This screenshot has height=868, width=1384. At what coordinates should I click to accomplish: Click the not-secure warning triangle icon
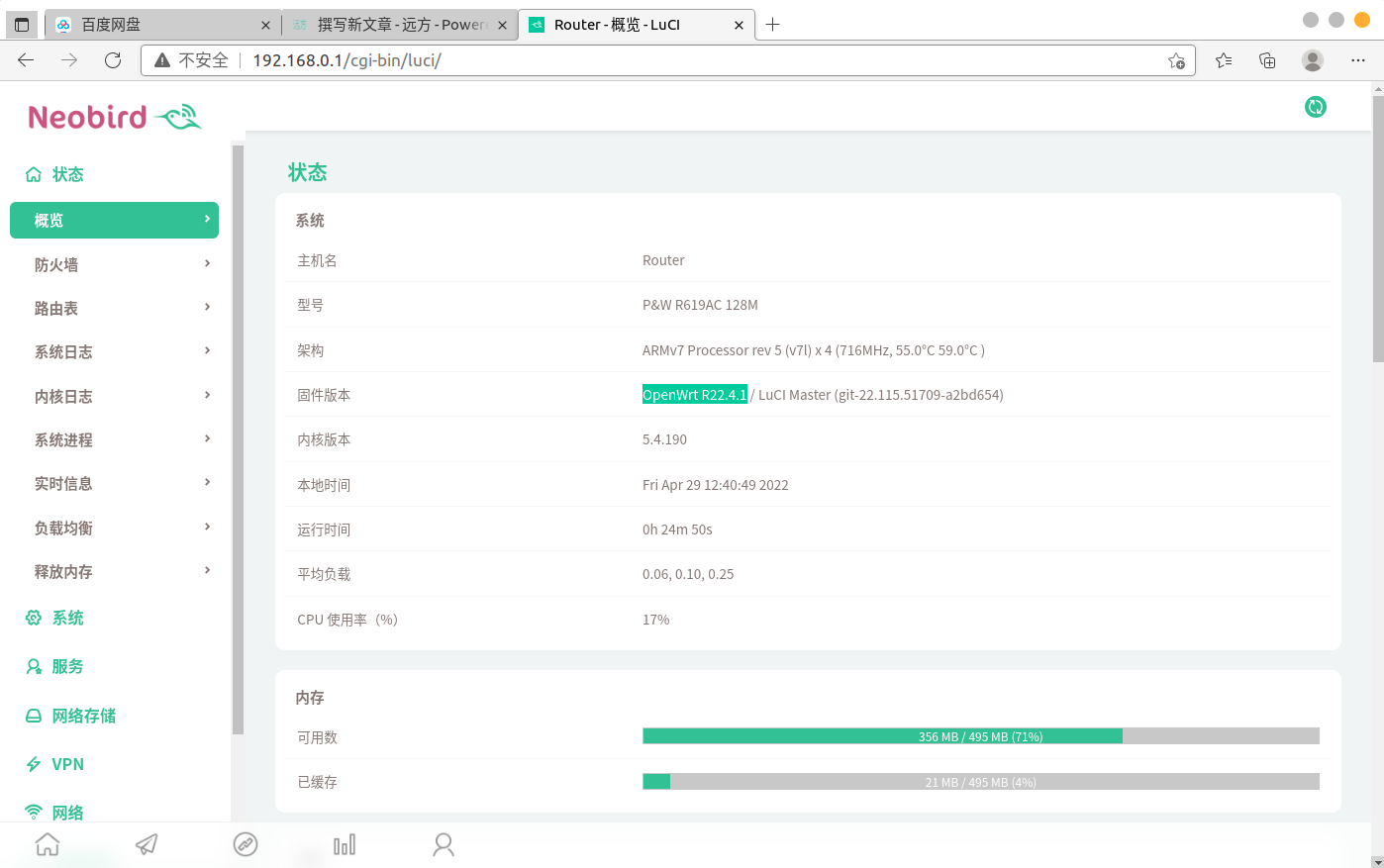click(162, 60)
